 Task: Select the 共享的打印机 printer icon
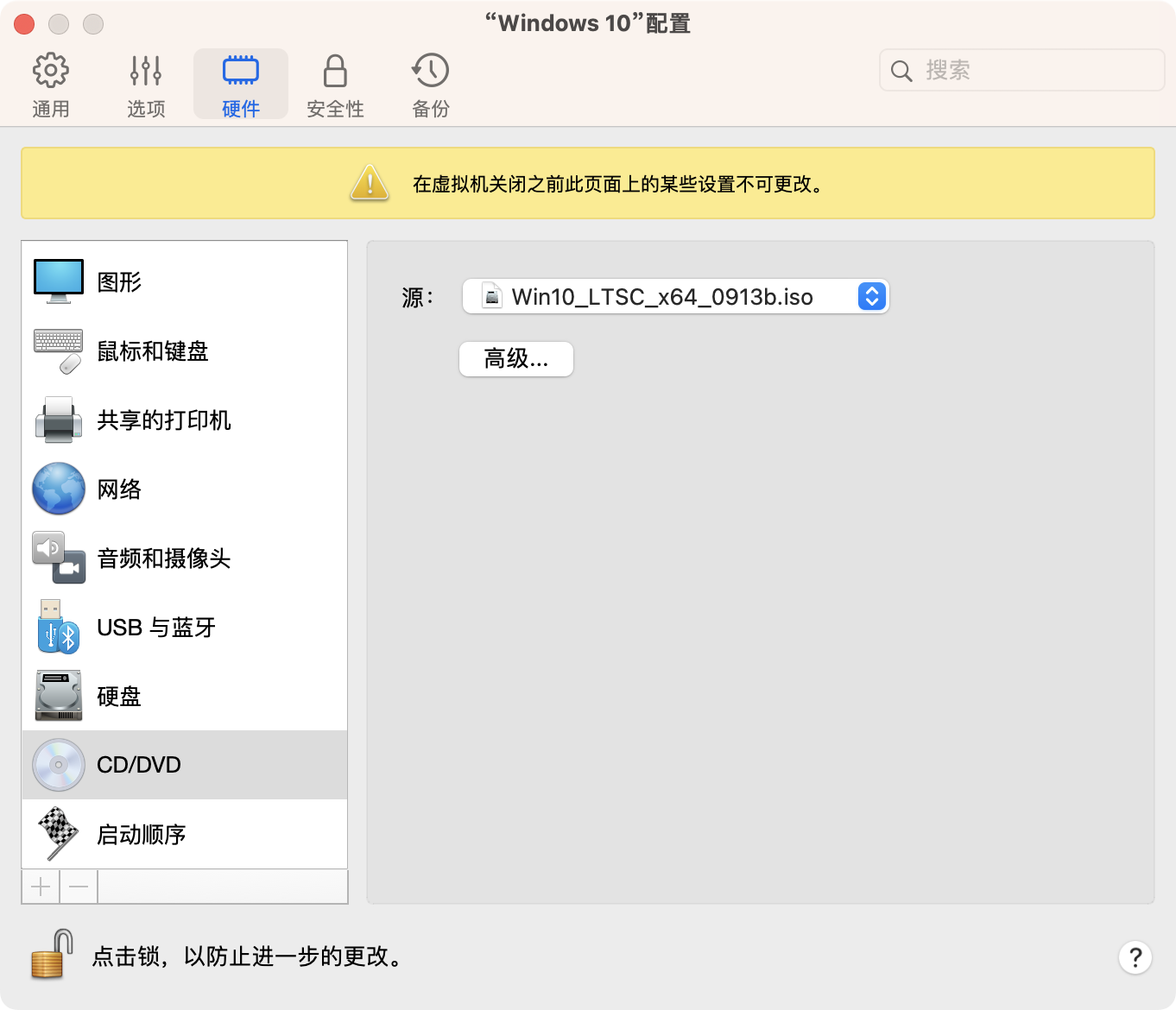coord(59,420)
